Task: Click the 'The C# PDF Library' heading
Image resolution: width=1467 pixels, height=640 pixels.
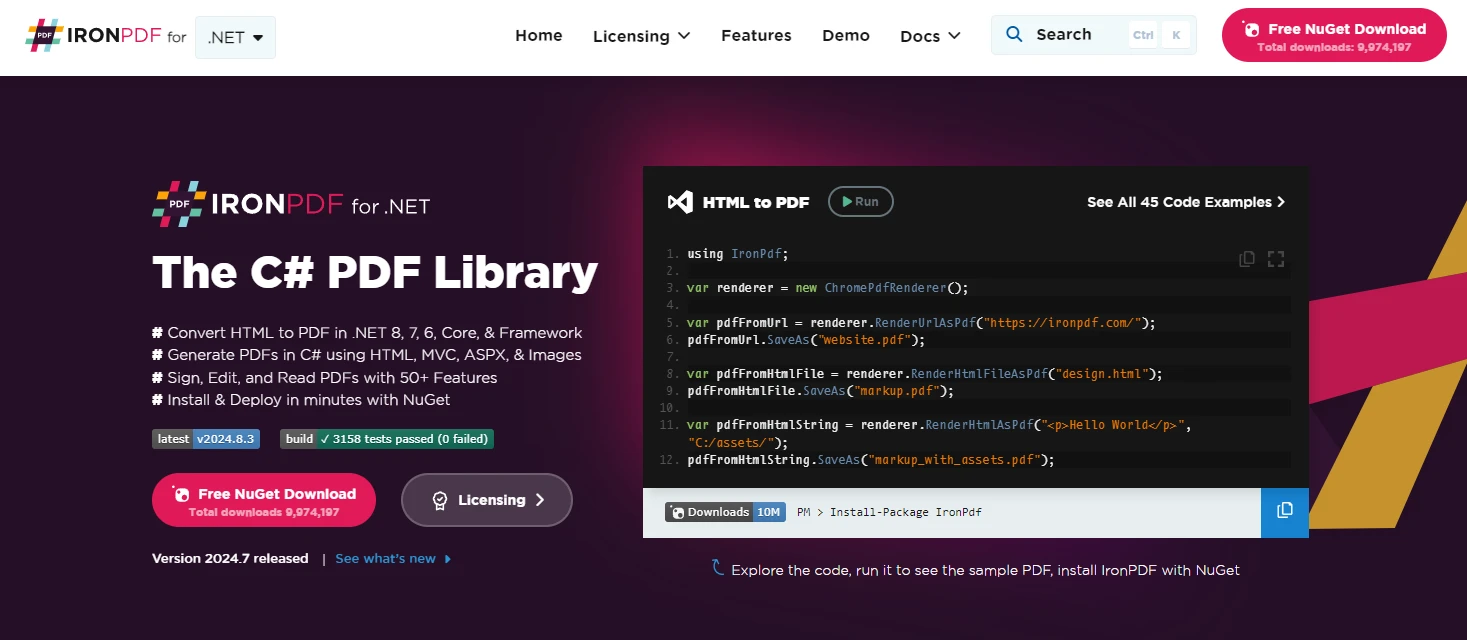Action: 375,272
